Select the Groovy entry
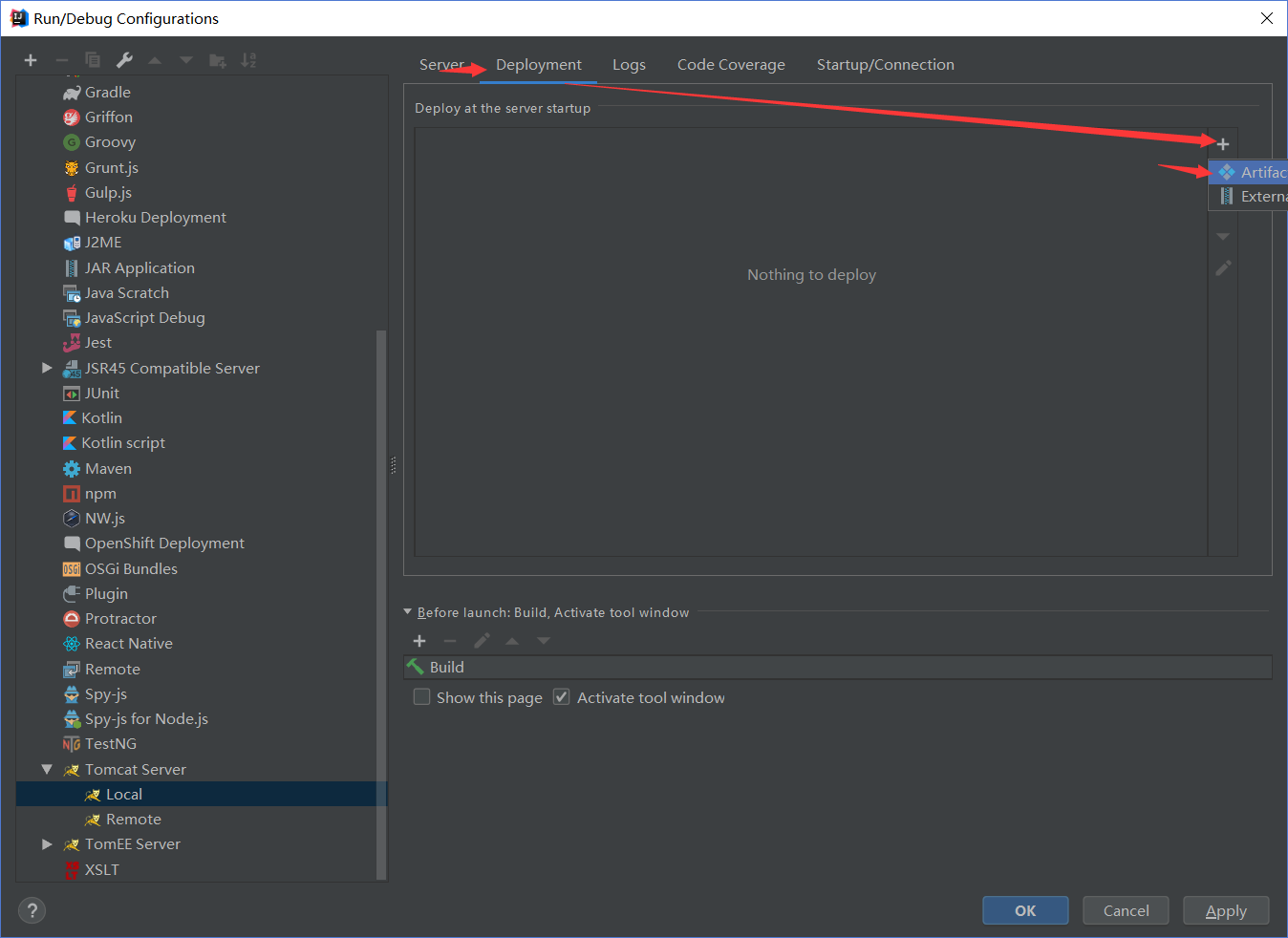The height and width of the screenshot is (938, 1288). (x=110, y=142)
